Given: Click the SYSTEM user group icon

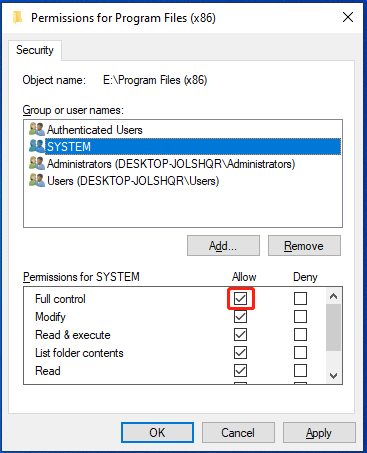Looking at the screenshot, I should pos(37,146).
